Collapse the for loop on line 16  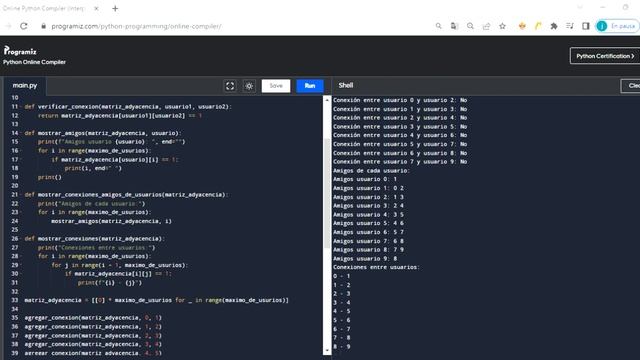21,151
